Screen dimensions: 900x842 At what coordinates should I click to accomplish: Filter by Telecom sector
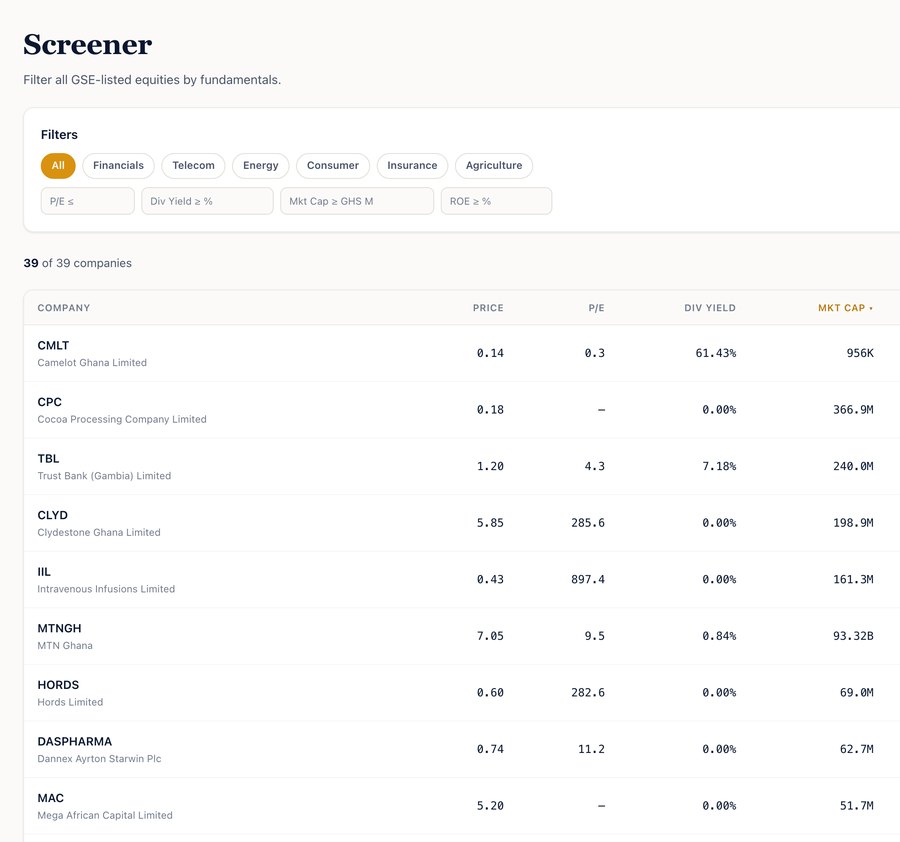pos(193,166)
